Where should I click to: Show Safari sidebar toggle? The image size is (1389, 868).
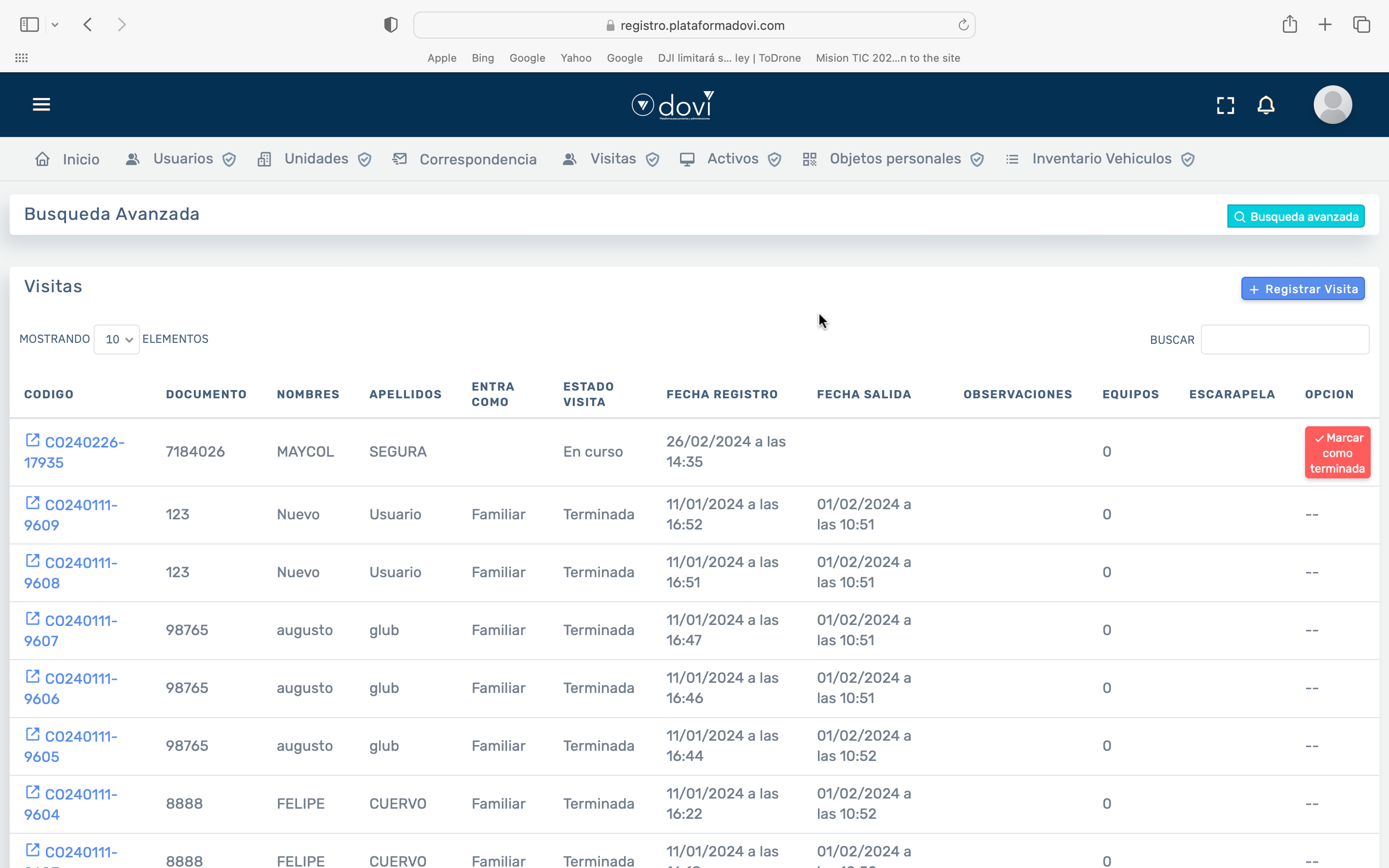29,25
